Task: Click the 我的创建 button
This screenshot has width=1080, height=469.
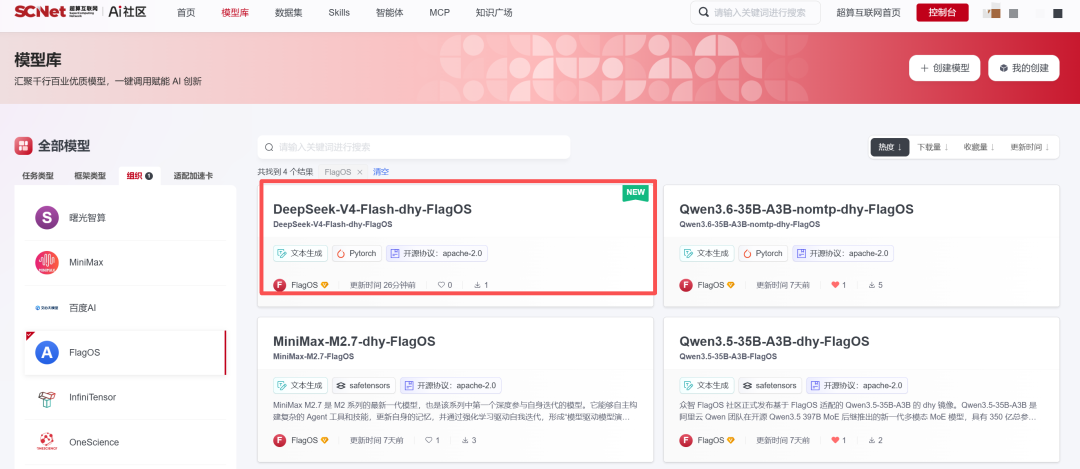Action: 1024,68
